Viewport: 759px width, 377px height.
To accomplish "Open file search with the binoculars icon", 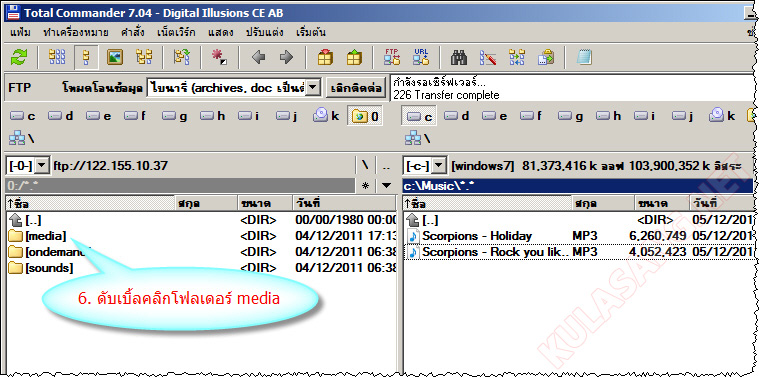I will pyautogui.click(x=459, y=58).
